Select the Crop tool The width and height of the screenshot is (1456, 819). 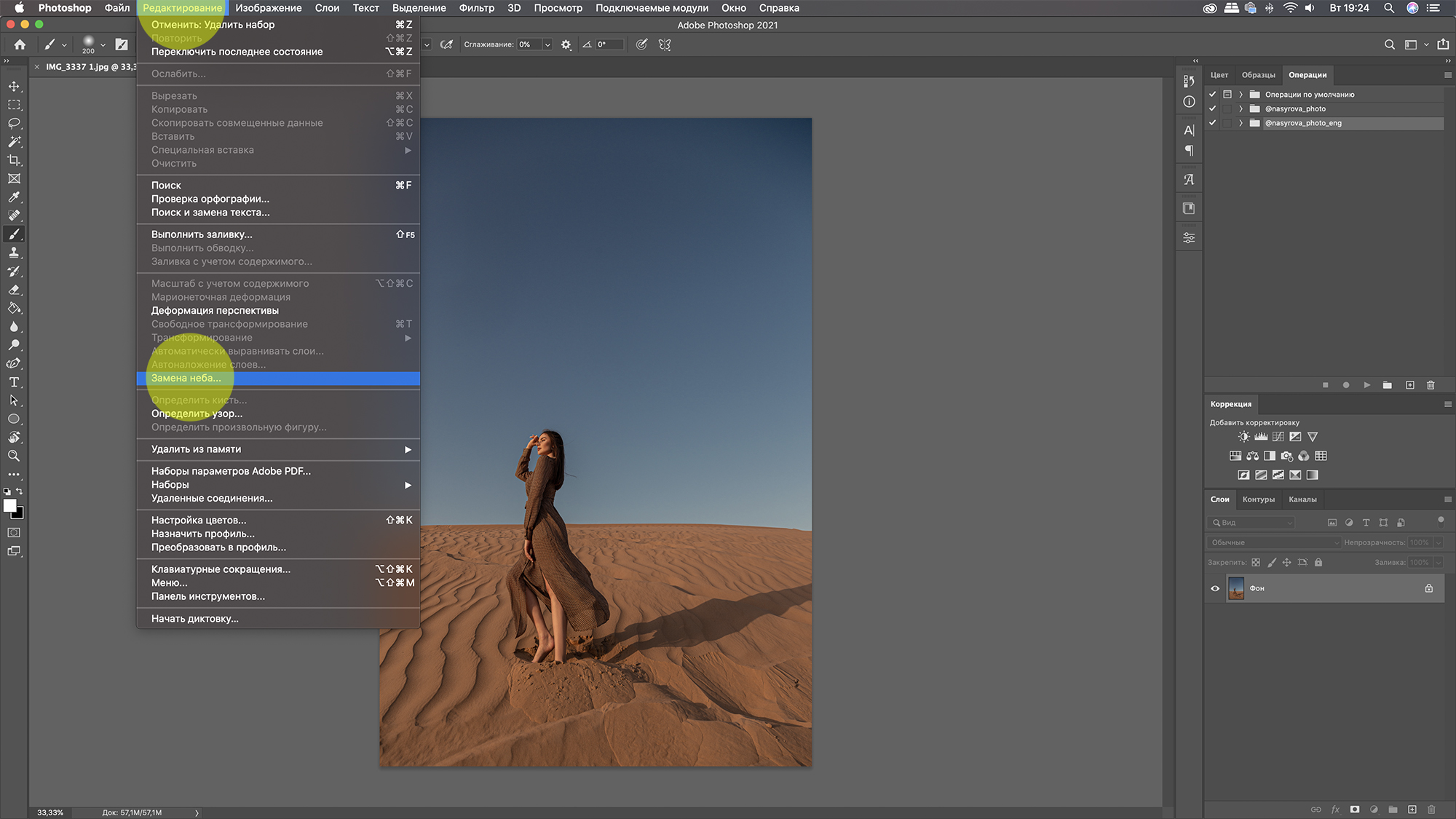(14, 160)
